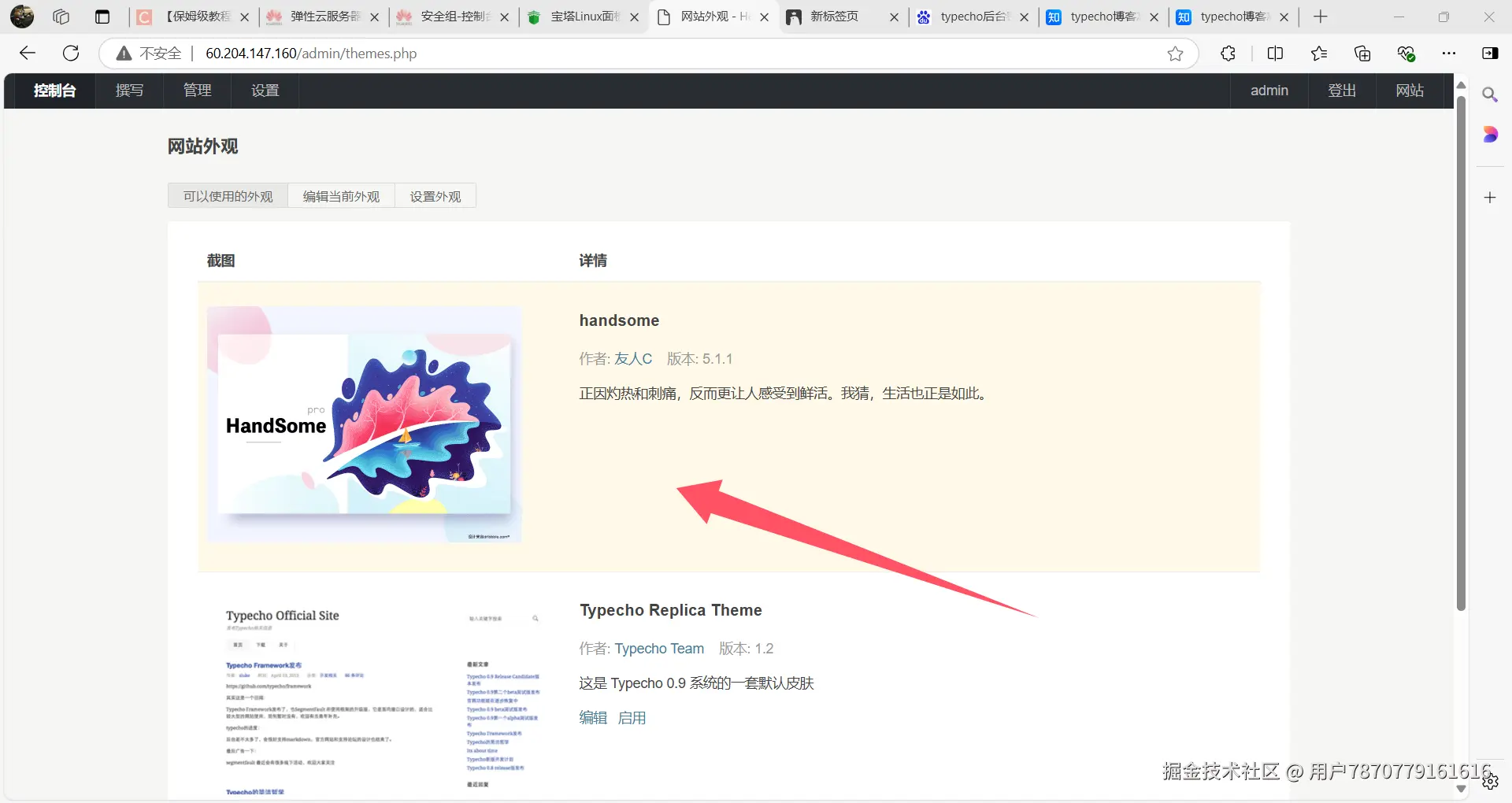Open the 控制台 admin menu
Viewport: 1512px width, 803px height.
tap(54, 91)
